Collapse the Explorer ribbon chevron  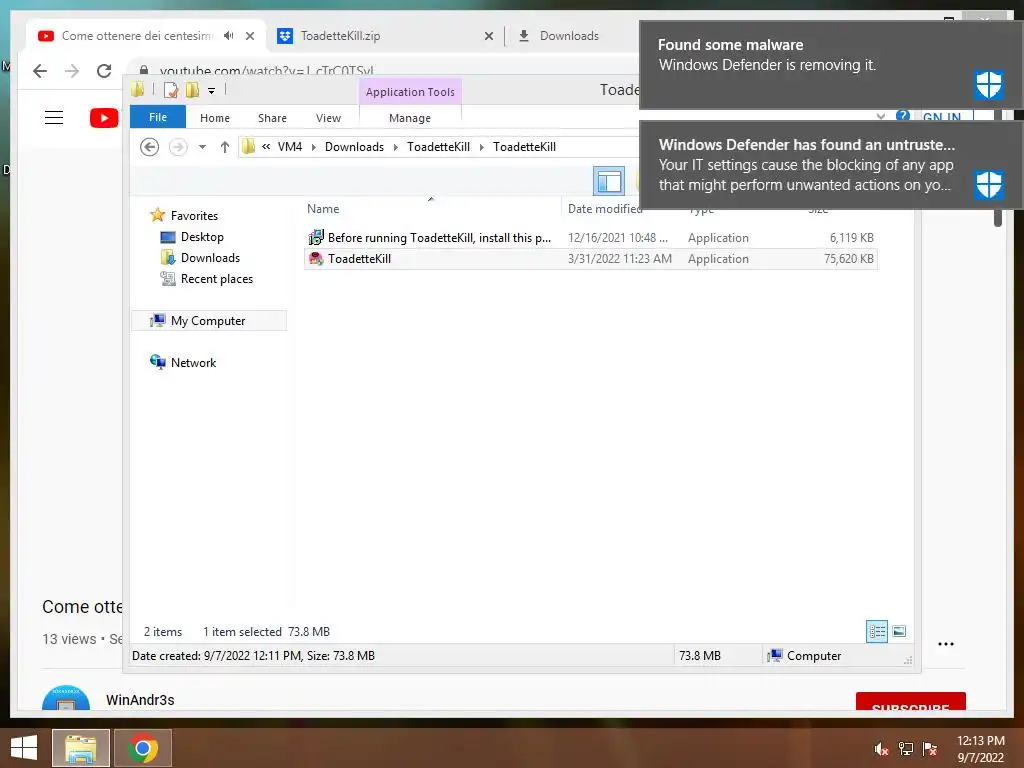[x=880, y=117]
